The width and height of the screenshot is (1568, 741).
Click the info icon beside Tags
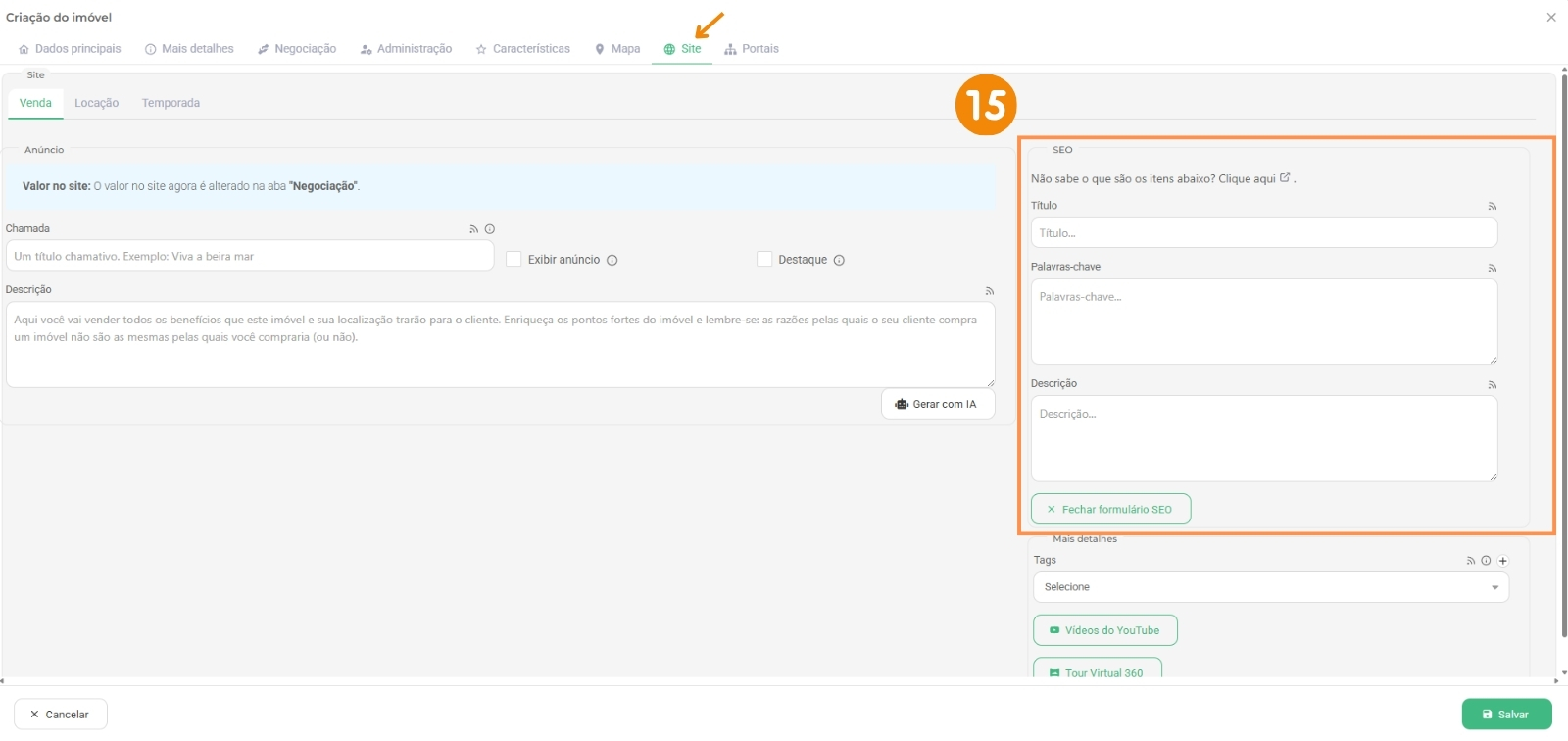click(1487, 561)
